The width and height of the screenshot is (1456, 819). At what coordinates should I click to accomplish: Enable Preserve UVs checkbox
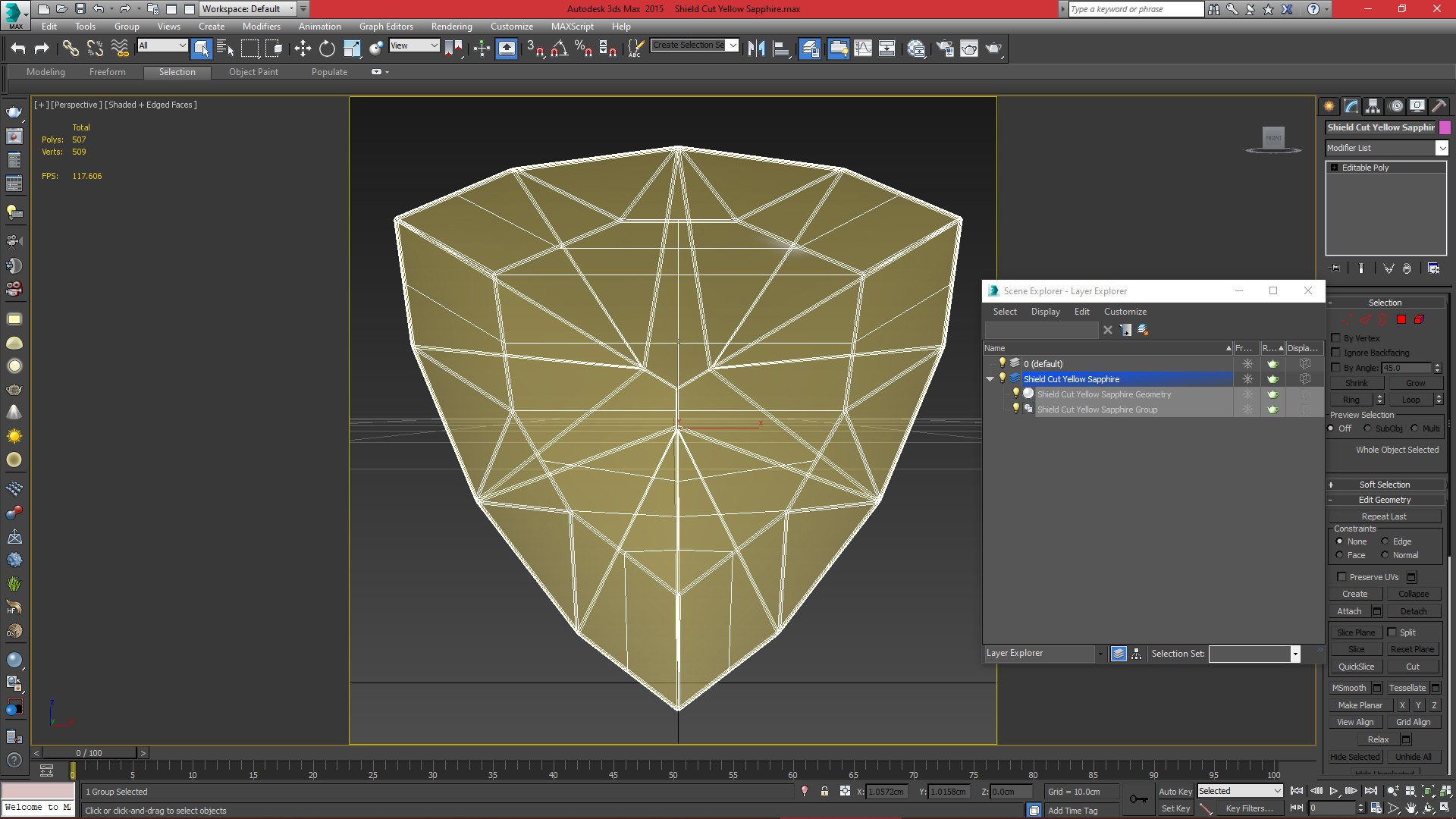tap(1341, 577)
